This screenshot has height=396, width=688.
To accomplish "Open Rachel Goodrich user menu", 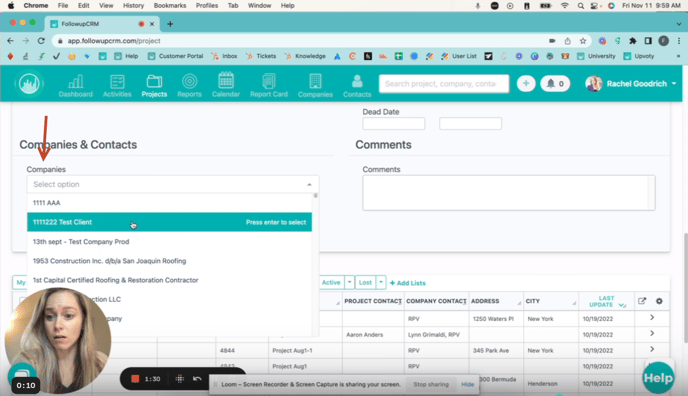I will pos(631,83).
